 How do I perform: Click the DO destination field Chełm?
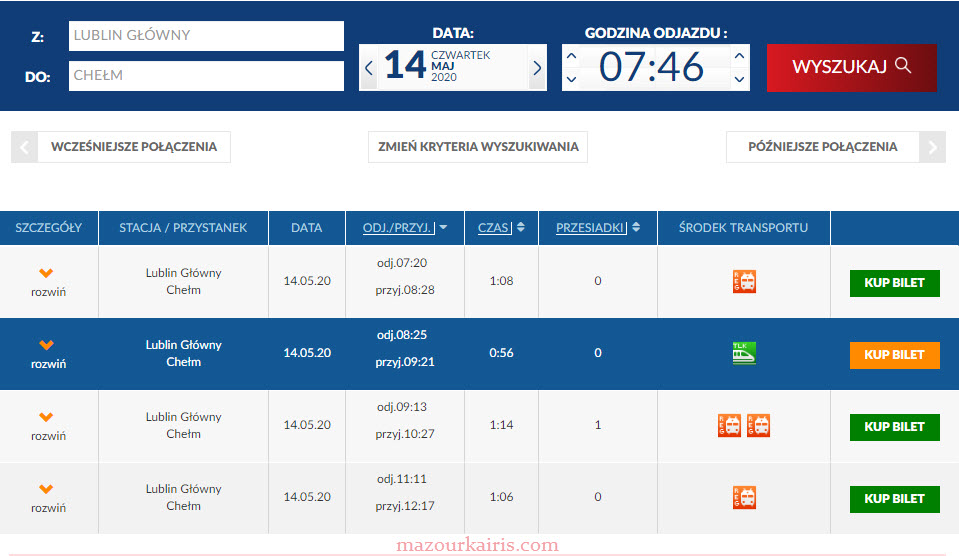click(x=206, y=75)
